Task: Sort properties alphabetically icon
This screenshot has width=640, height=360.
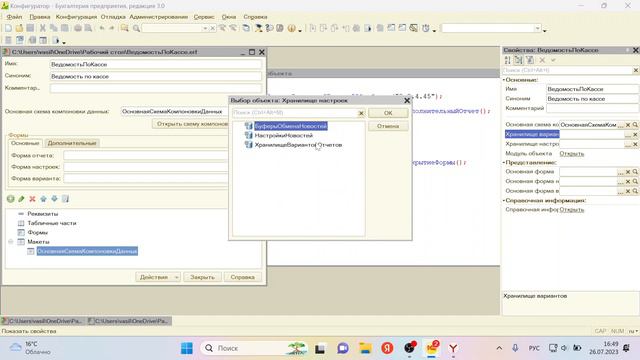Action: pyautogui.click(x=507, y=60)
